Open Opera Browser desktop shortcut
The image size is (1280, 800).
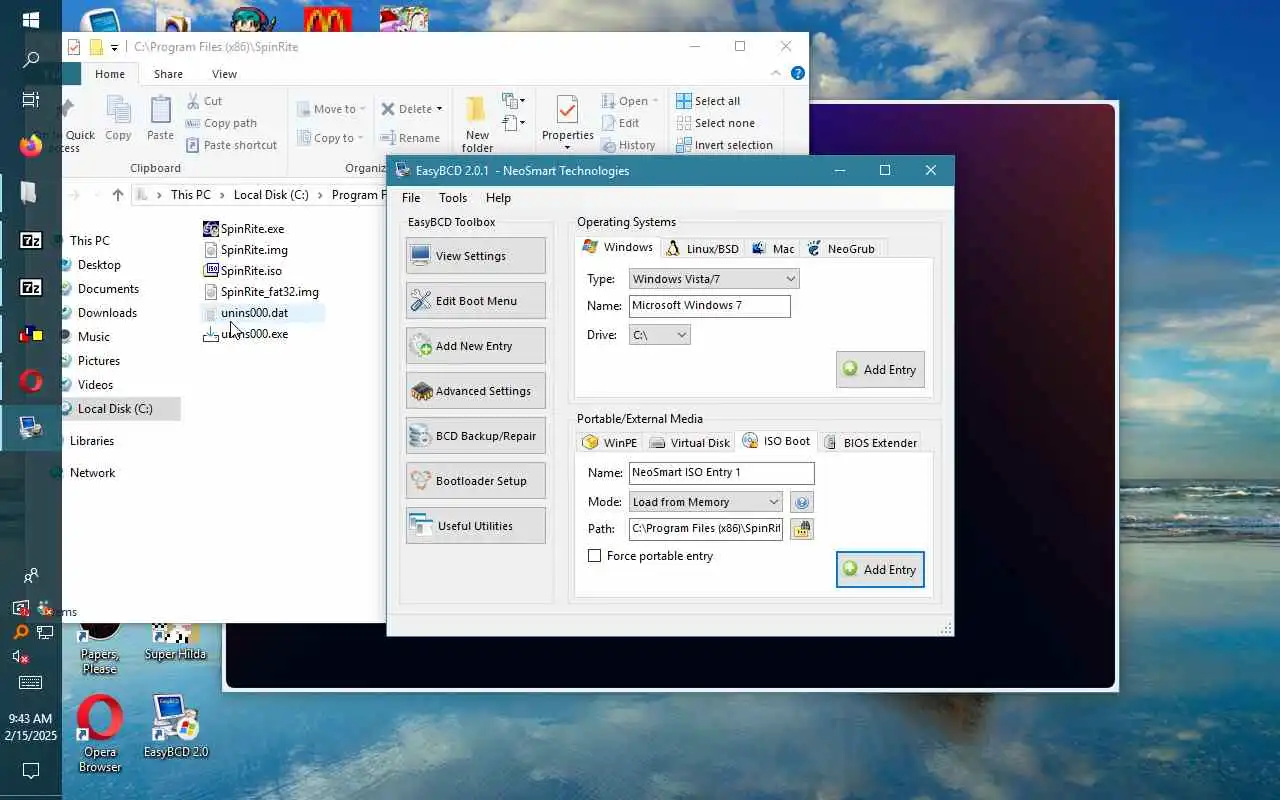(100, 735)
